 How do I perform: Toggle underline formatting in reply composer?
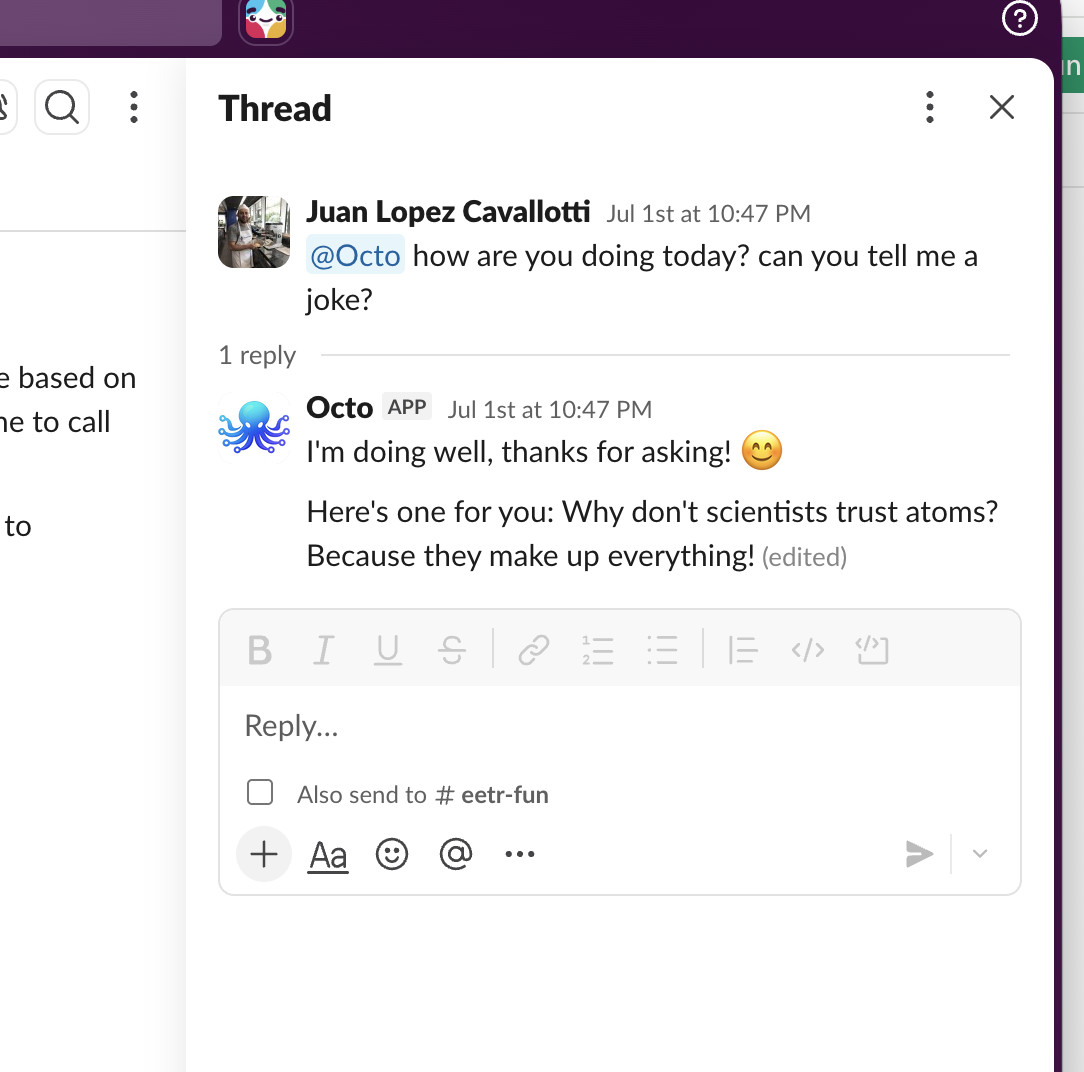(388, 650)
